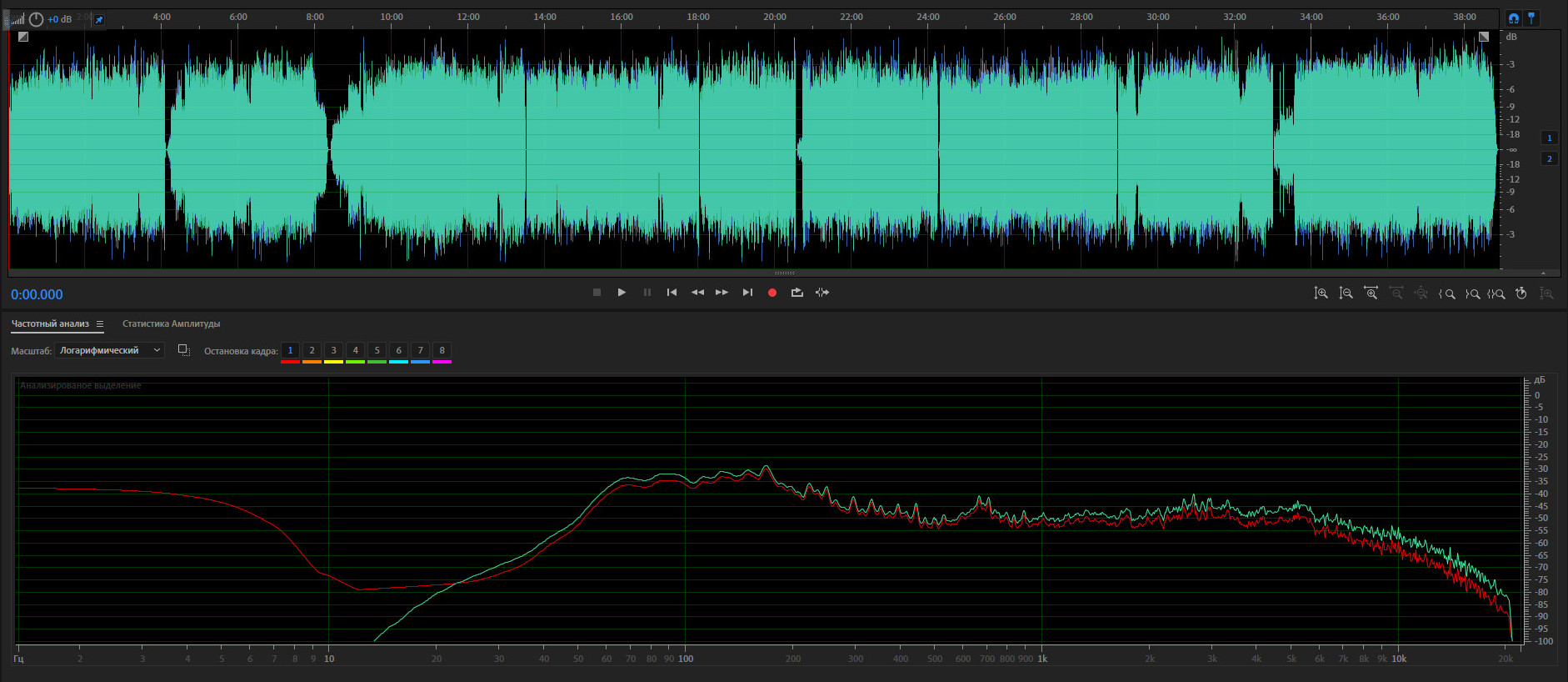The width and height of the screenshot is (1568, 682).
Task: Click the blue marker icon in the ruler
Action: [1531, 18]
